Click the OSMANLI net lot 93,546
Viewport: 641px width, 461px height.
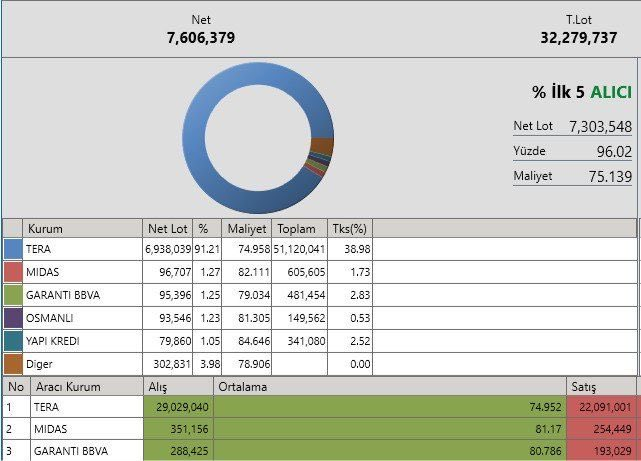pyautogui.click(x=175, y=318)
